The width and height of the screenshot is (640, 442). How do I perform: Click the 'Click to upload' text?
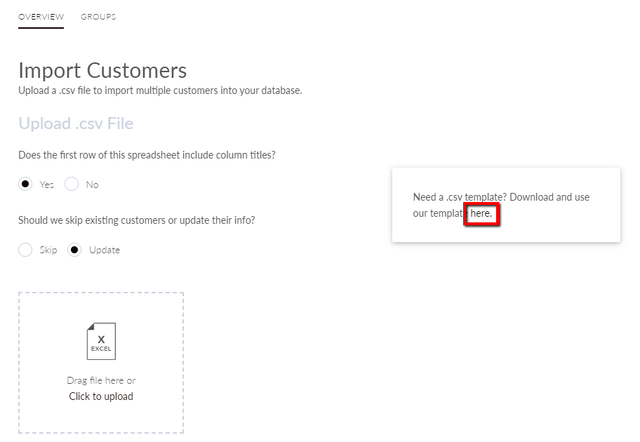coord(101,396)
